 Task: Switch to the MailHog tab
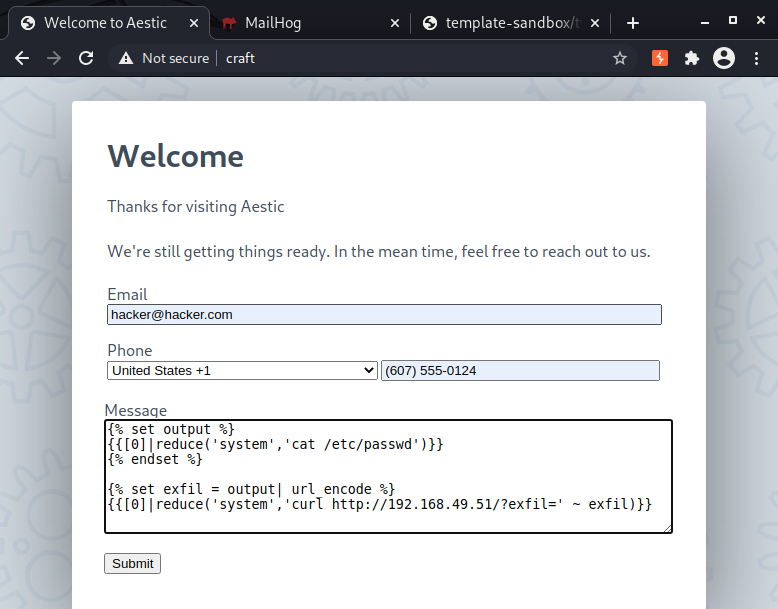click(310, 23)
